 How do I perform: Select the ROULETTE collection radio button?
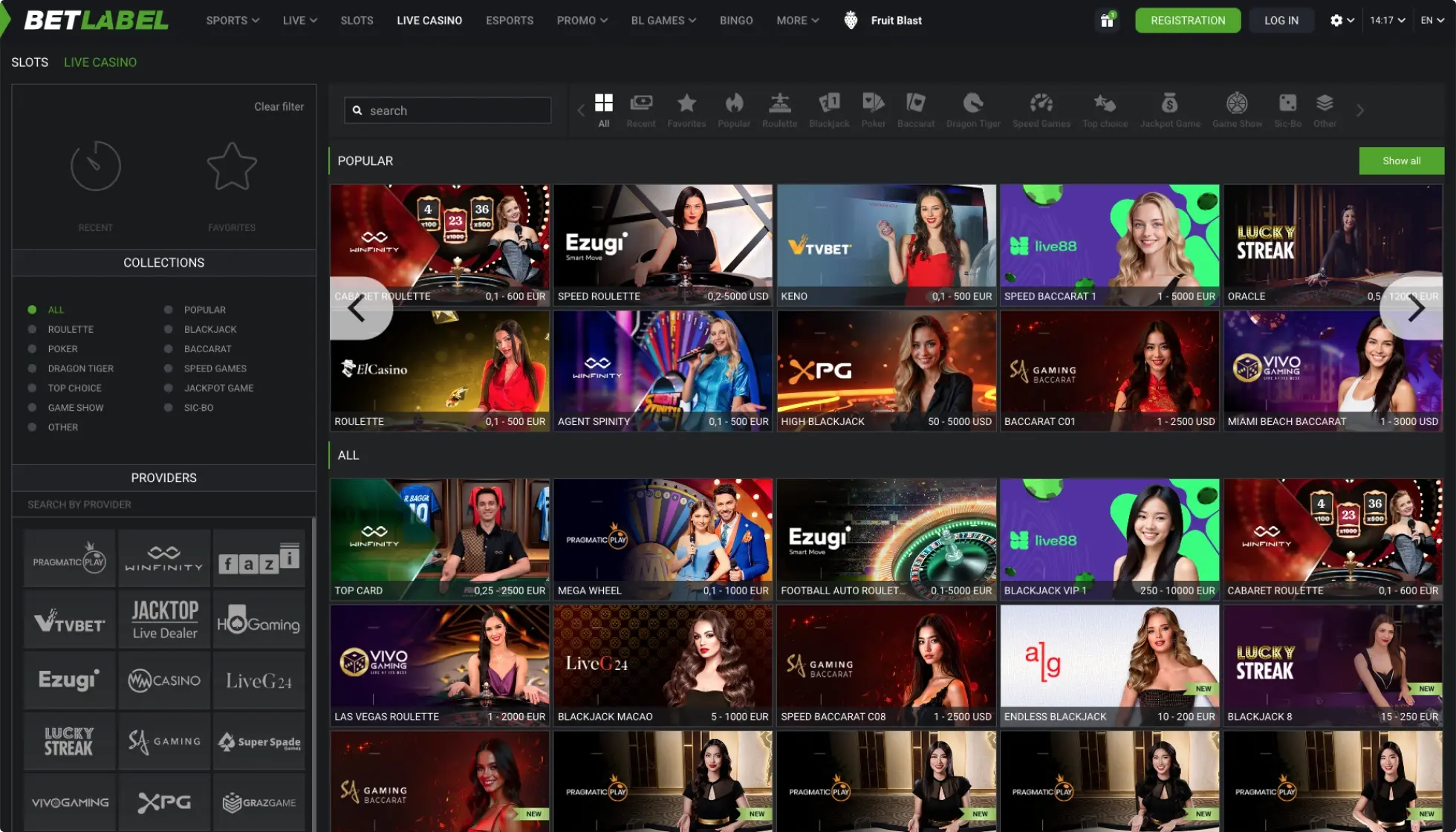[31, 329]
